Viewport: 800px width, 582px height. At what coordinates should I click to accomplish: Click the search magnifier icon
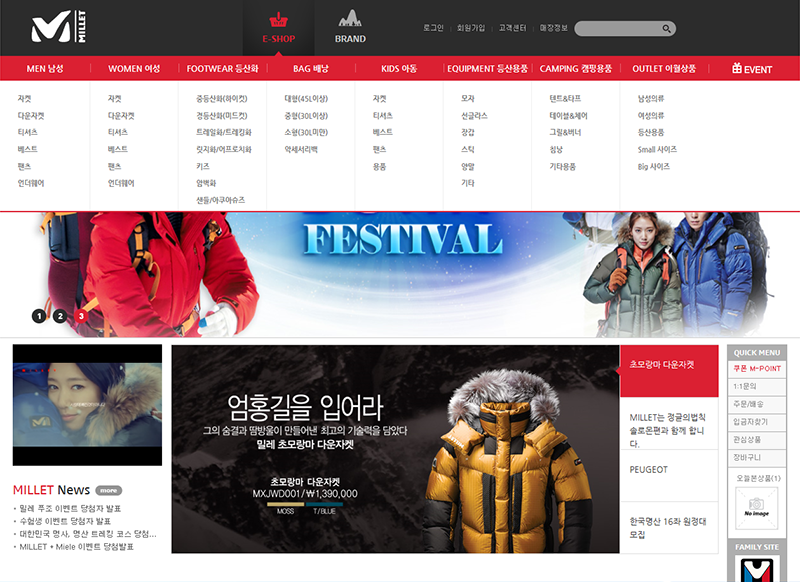(x=666, y=29)
